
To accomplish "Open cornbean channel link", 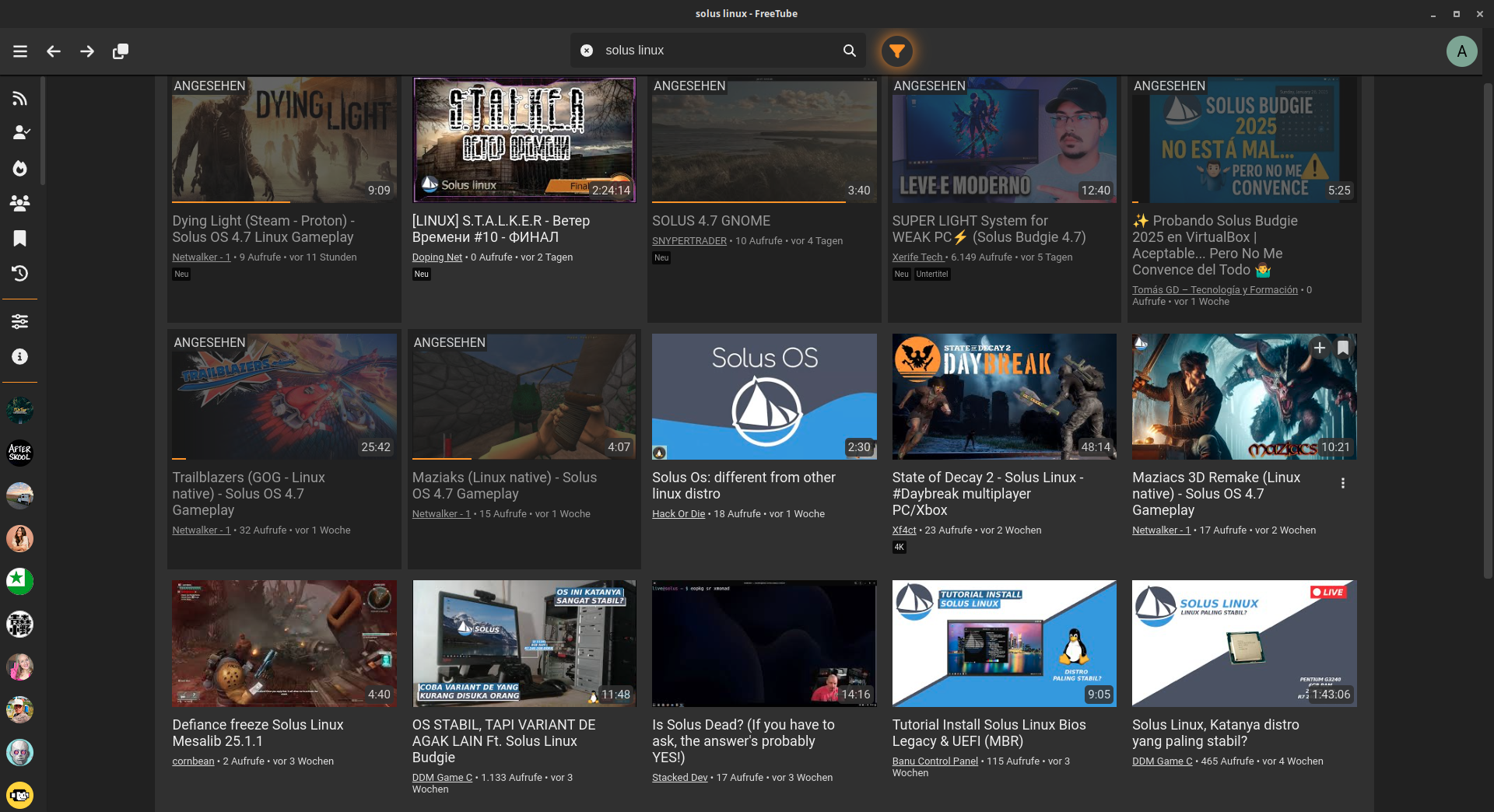I will coord(193,761).
